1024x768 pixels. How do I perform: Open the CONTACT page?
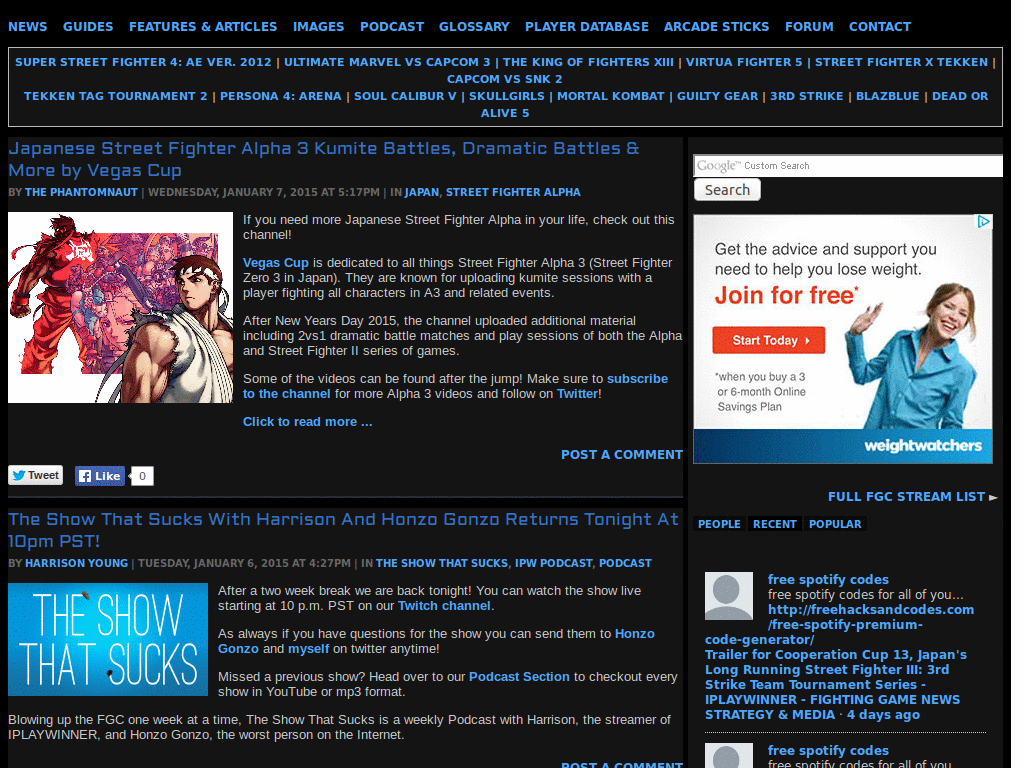point(880,27)
